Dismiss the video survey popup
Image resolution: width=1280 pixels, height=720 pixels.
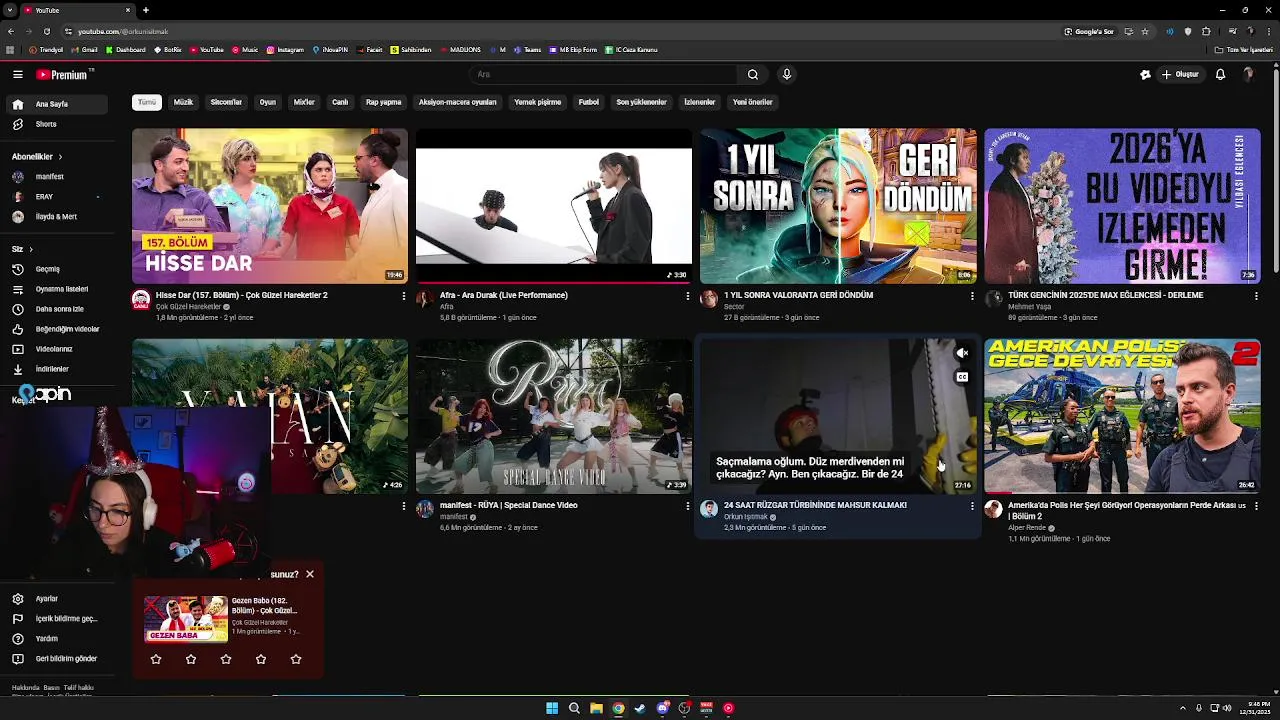(x=310, y=574)
